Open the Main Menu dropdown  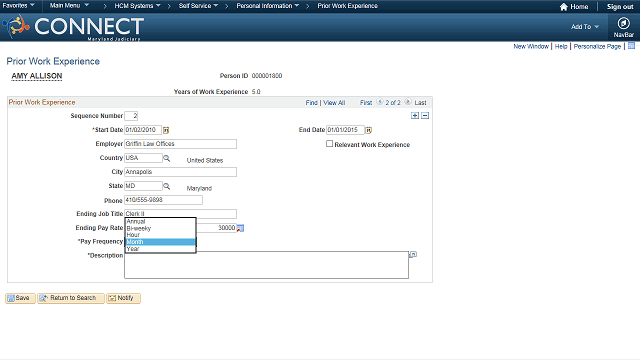tap(69, 6)
